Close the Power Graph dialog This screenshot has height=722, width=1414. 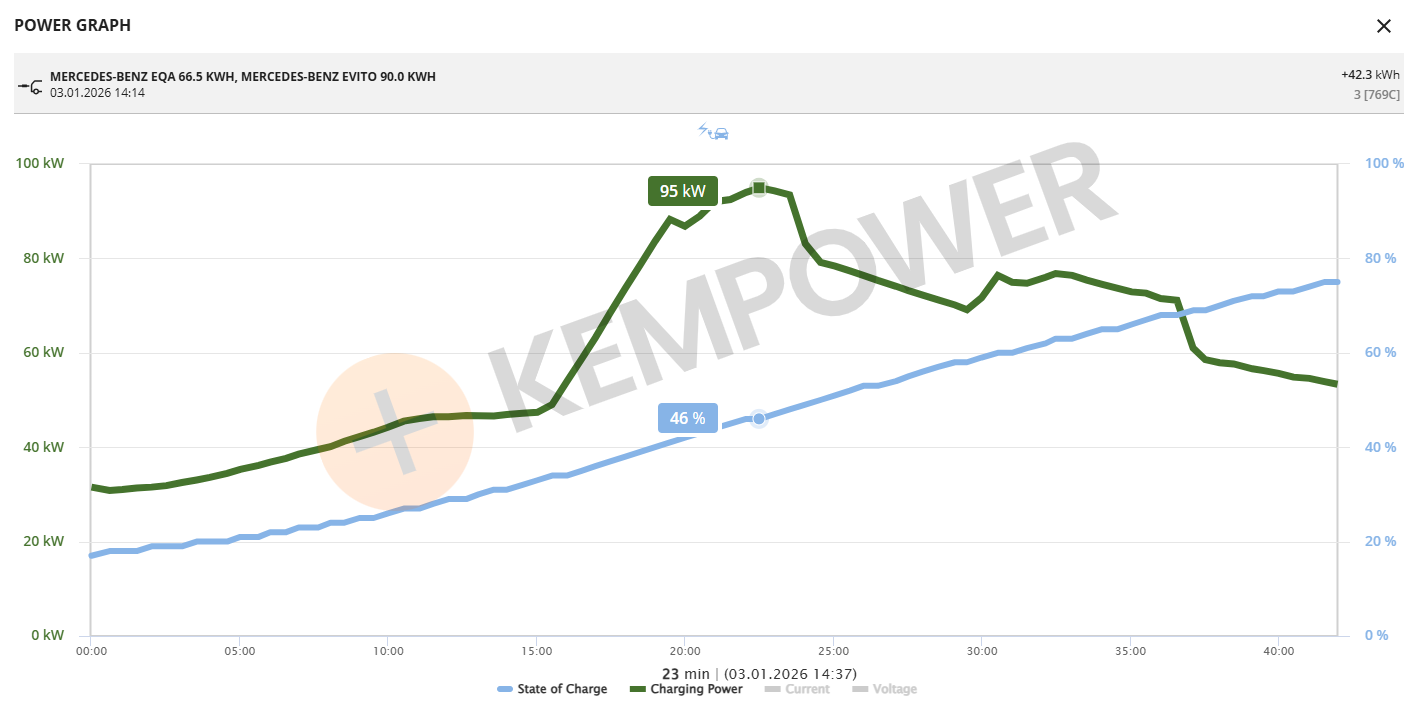tap(1384, 26)
